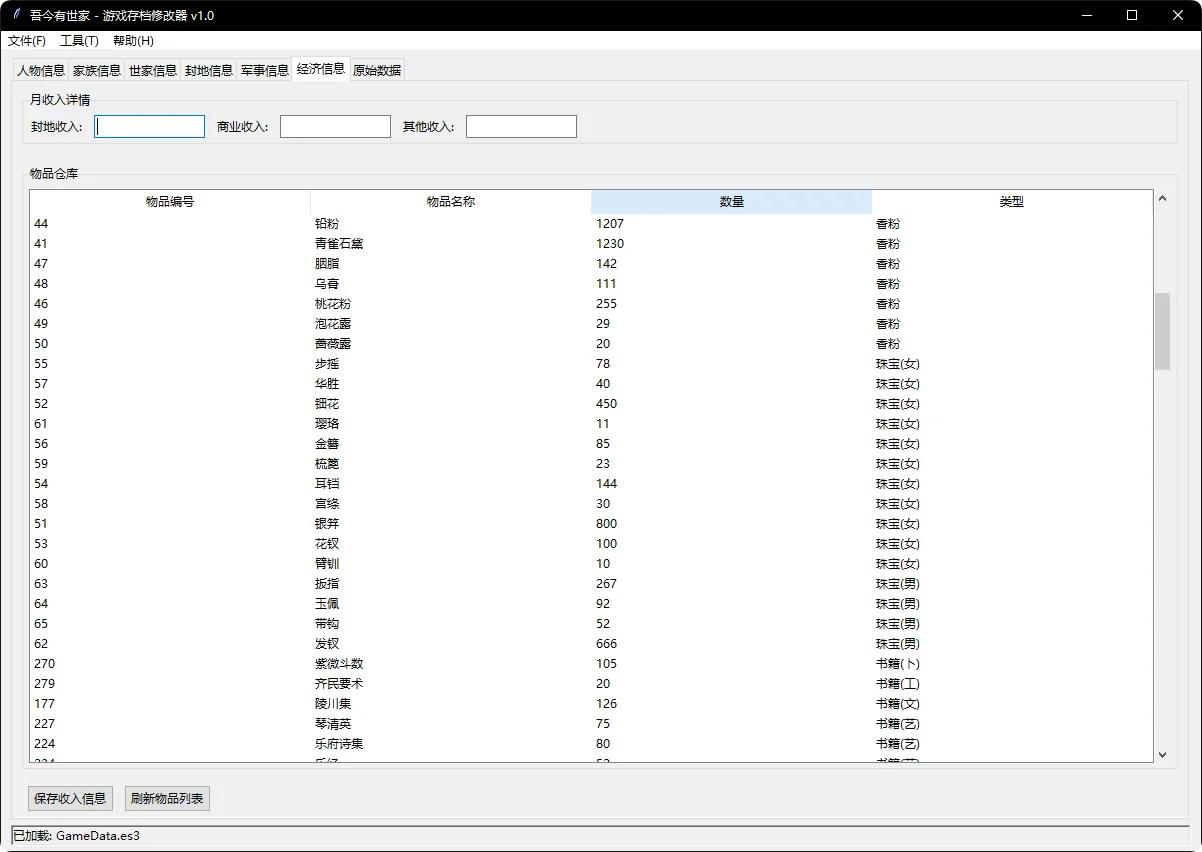Sort by the 类型 column header
The image size is (1202, 852).
(x=1012, y=202)
